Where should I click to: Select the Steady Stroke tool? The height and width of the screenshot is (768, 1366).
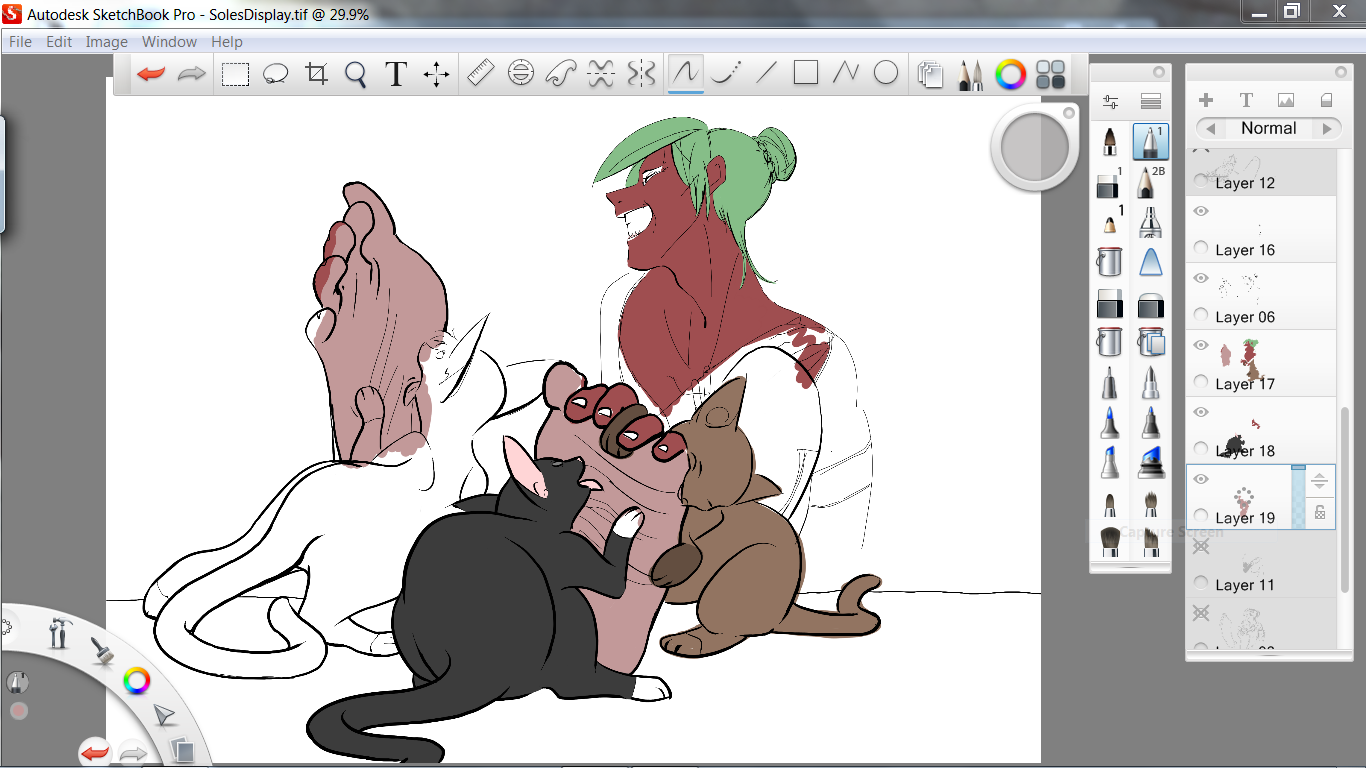point(686,73)
